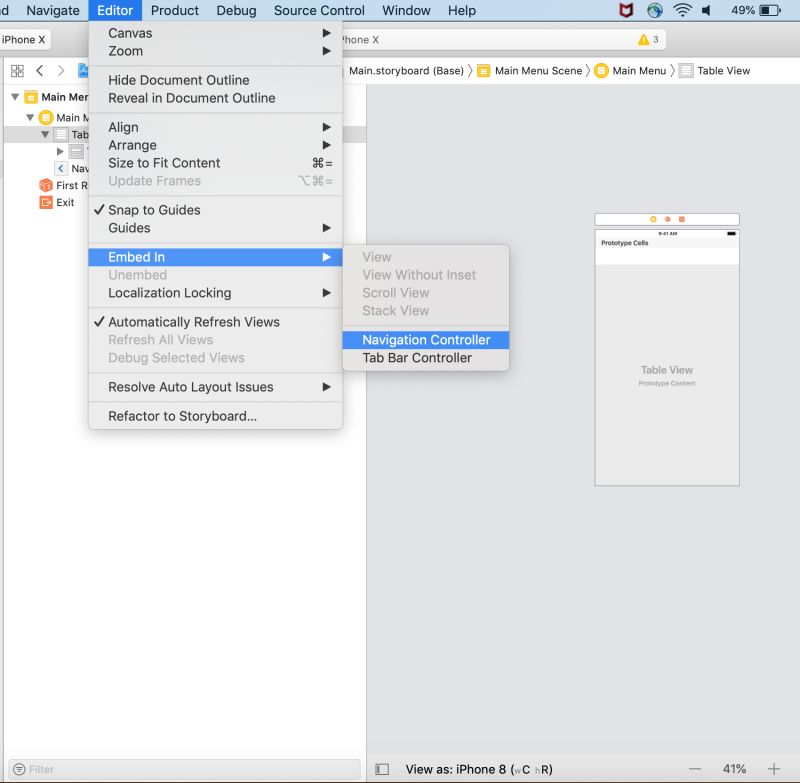Click the squares grid icon above the navigator
The height and width of the screenshot is (783, 800).
(x=16, y=70)
